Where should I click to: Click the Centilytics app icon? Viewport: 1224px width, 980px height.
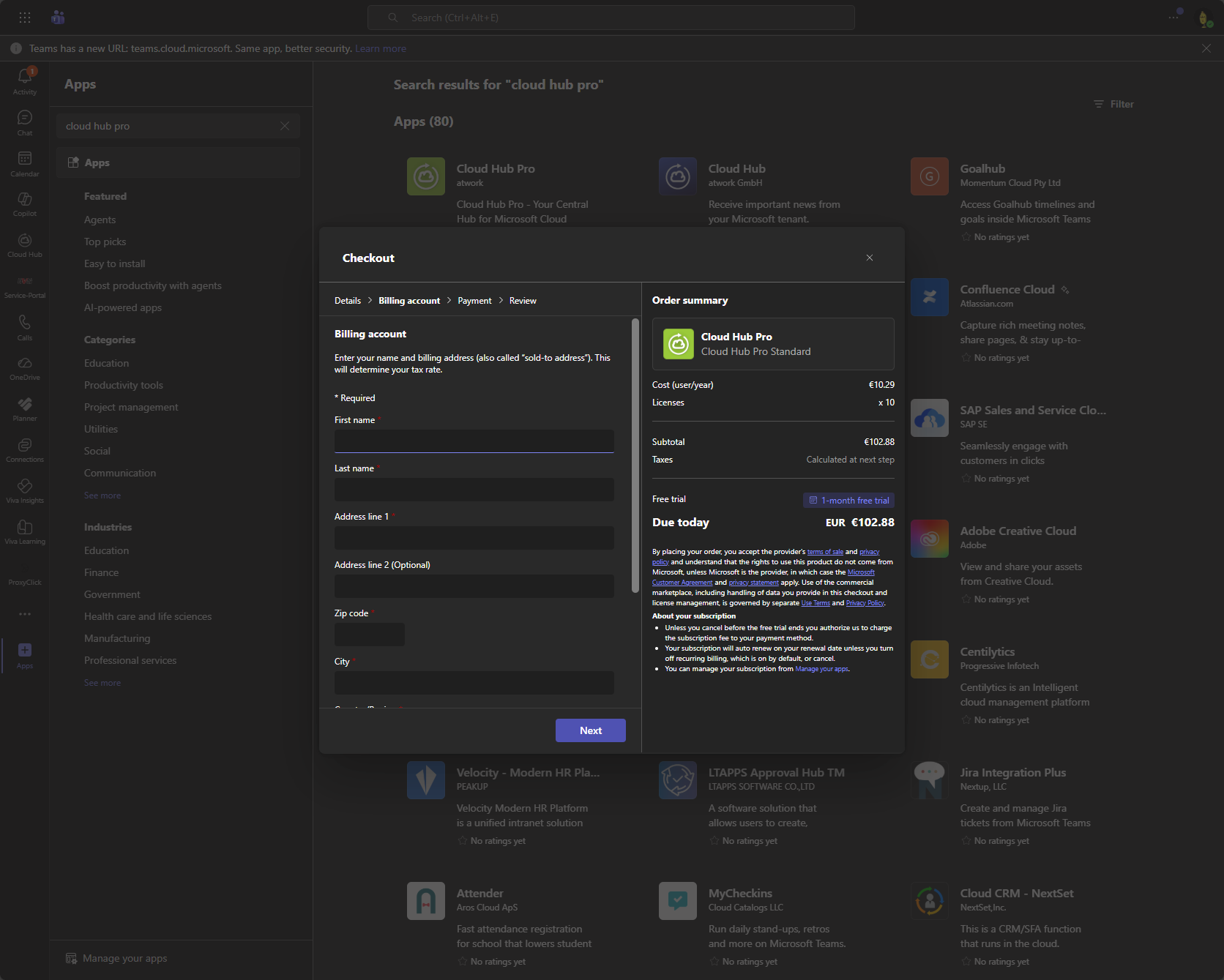(x=930, y=659)
